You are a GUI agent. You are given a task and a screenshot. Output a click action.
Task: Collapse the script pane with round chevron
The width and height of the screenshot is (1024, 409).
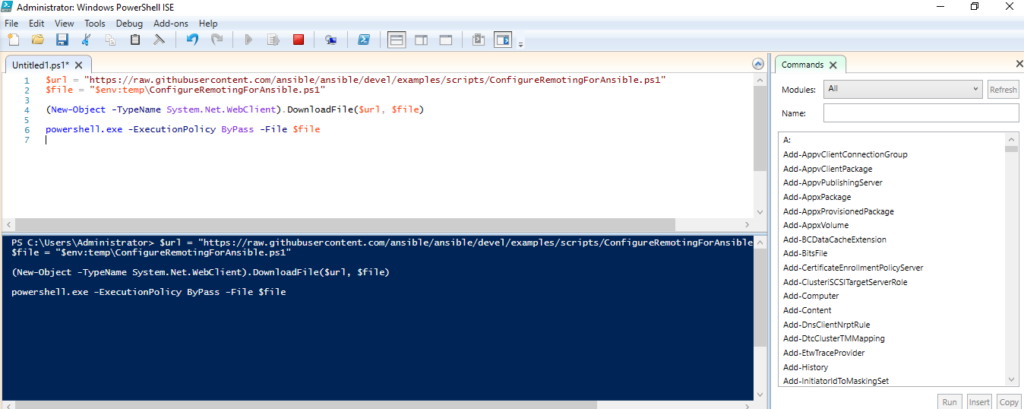(x=758, y=64)
